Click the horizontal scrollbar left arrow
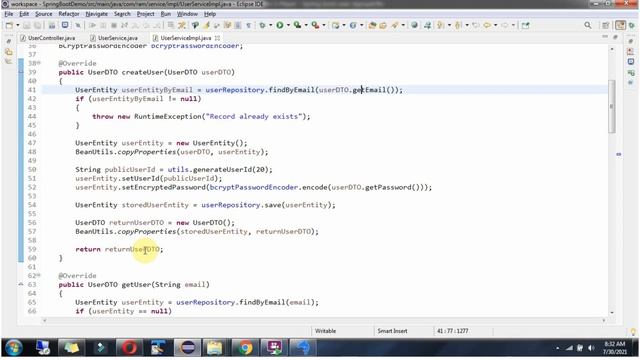 pyautogui.click(x=44, y=320)
